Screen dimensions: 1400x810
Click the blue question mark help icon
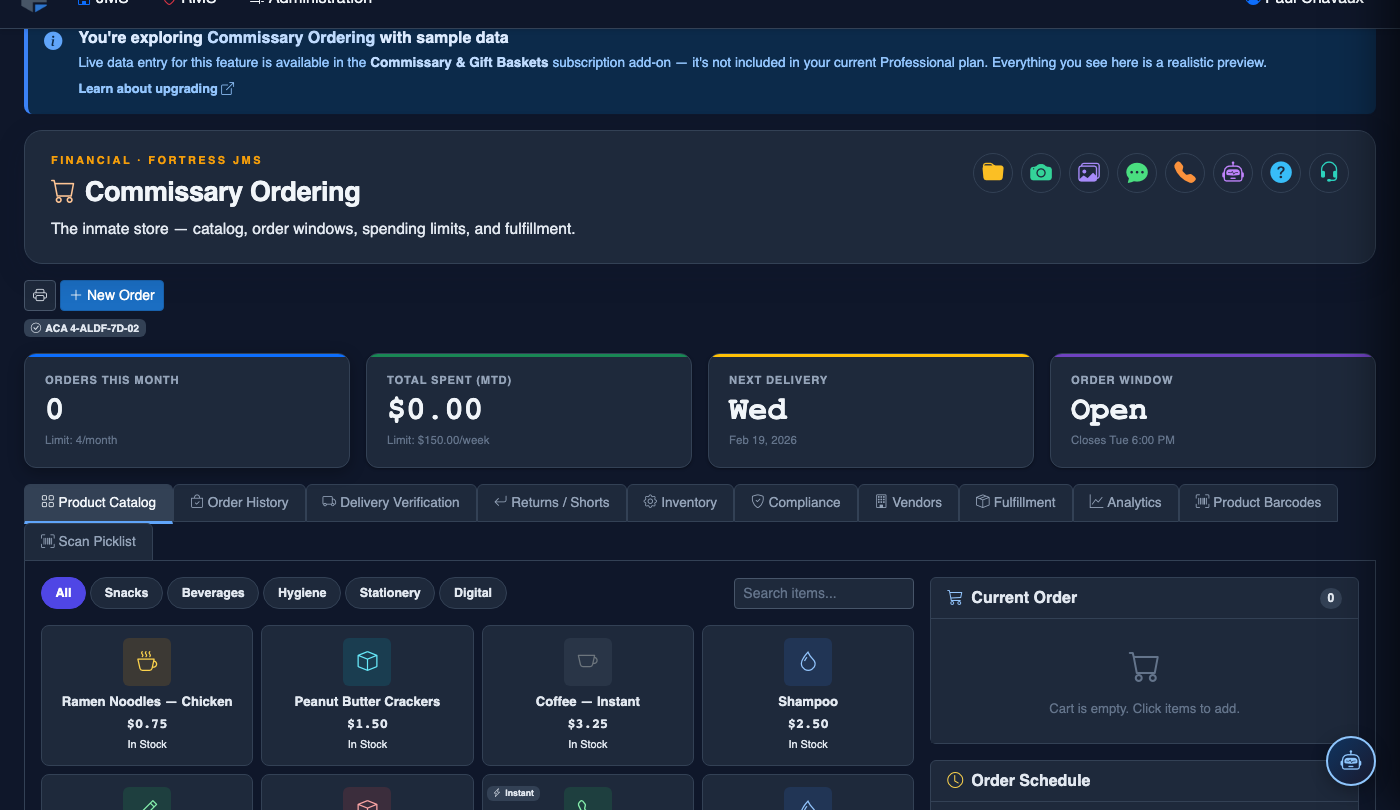[x=1281, y=173]
